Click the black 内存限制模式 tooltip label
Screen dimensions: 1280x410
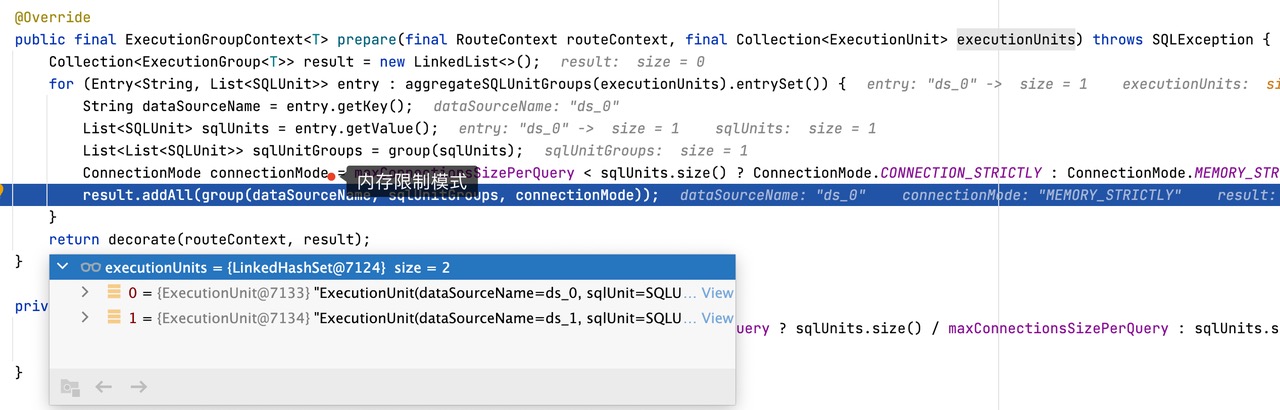[x=412, y=181]
